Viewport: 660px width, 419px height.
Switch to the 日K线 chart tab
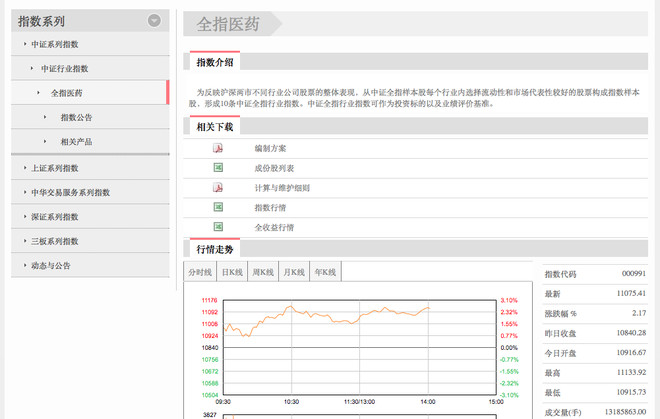pos(232,272)
